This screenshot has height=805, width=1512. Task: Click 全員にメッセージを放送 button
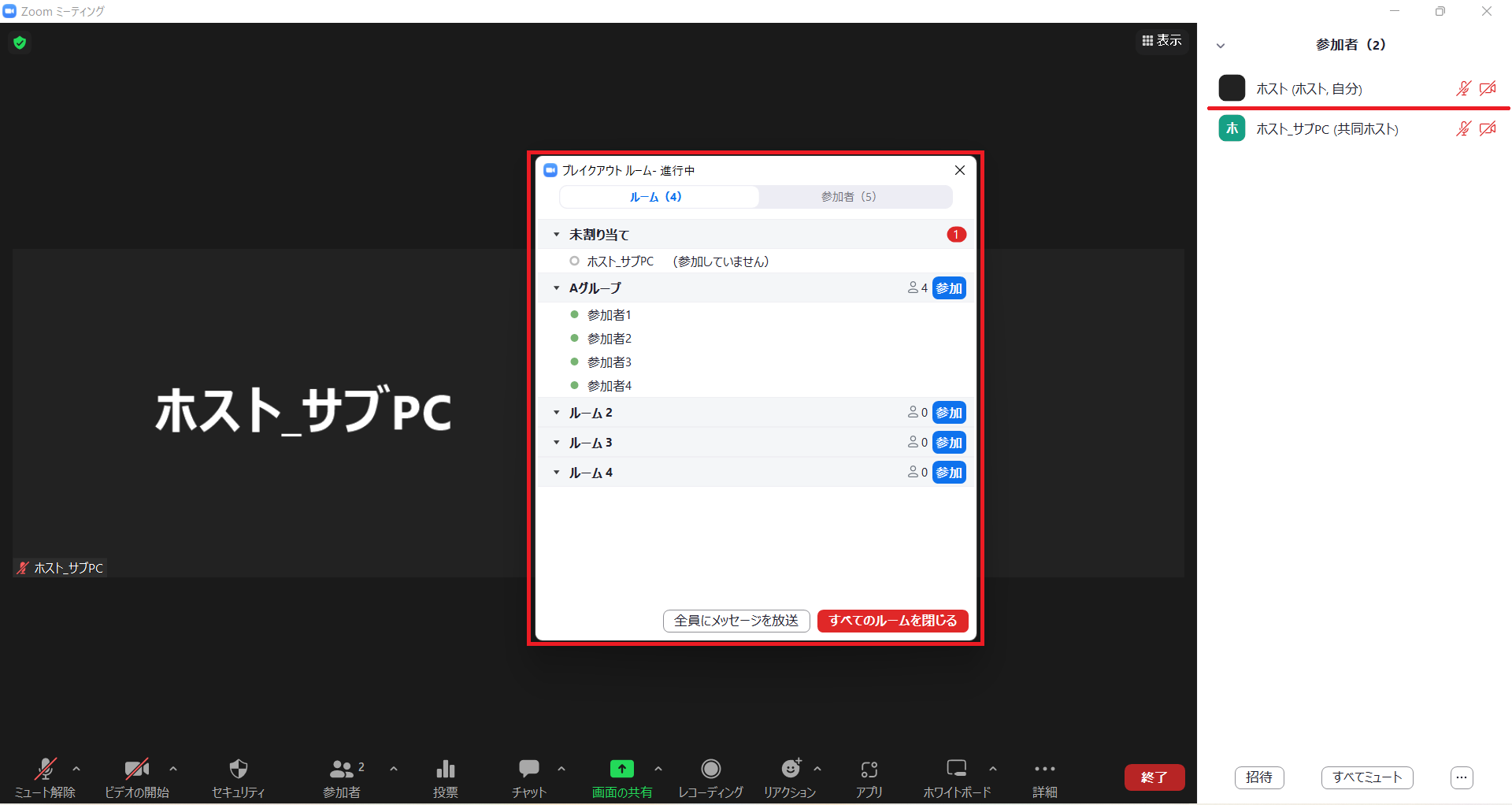pyautogui.click(x=736, y=621)
